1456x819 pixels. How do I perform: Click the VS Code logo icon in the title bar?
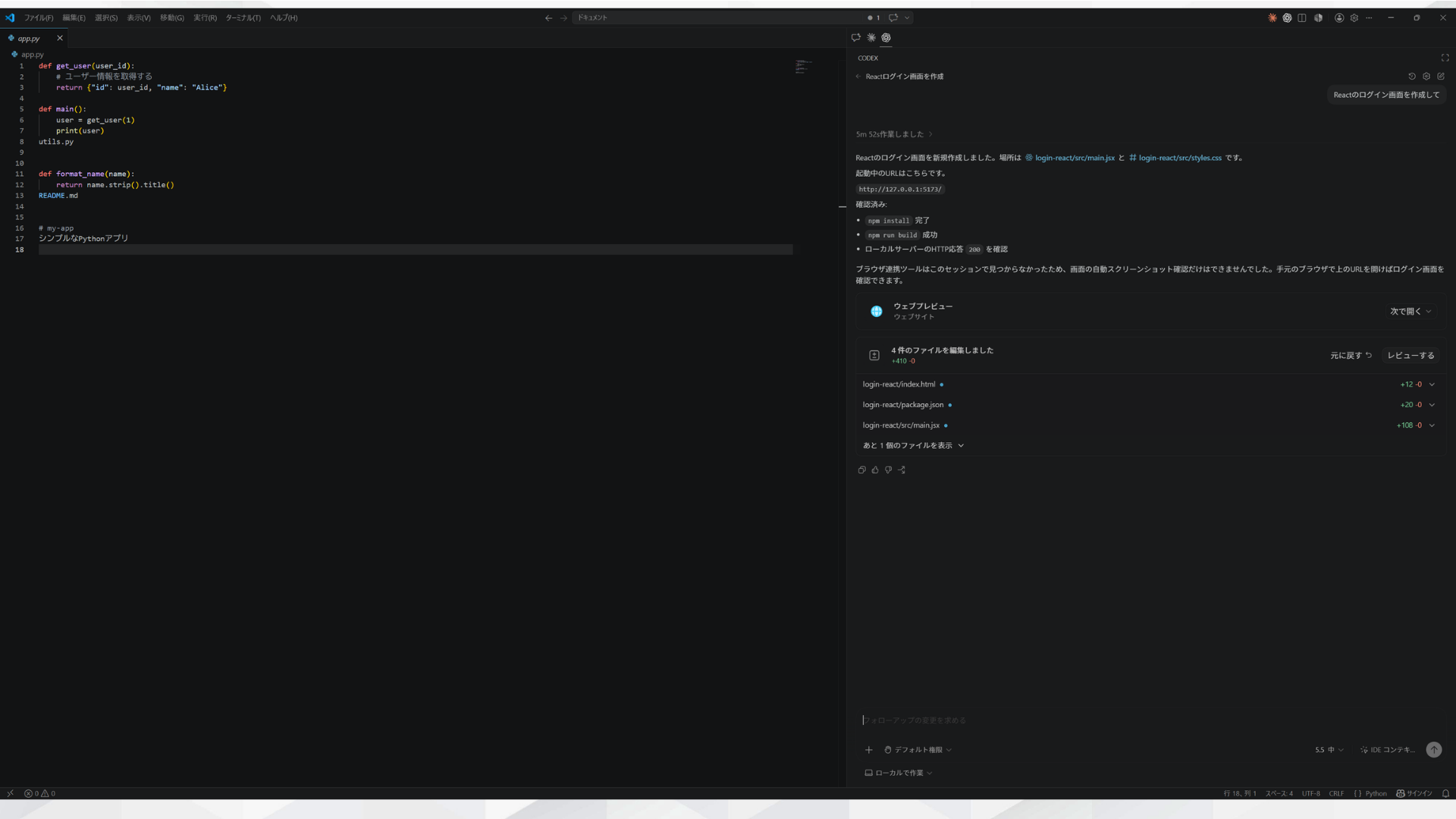click(10, 17)
